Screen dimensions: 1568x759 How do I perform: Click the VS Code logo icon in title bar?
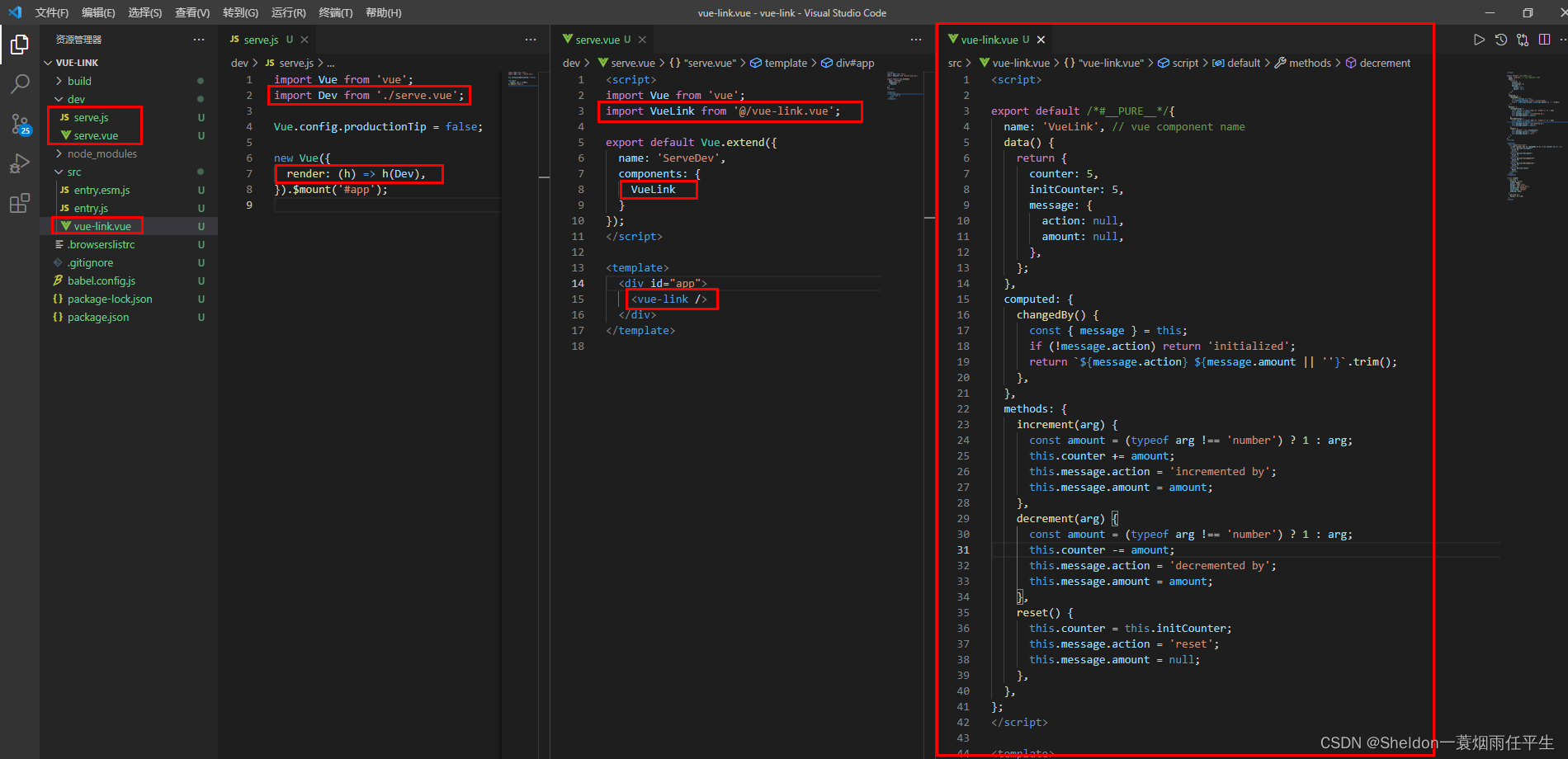click(x=15, y=12)
